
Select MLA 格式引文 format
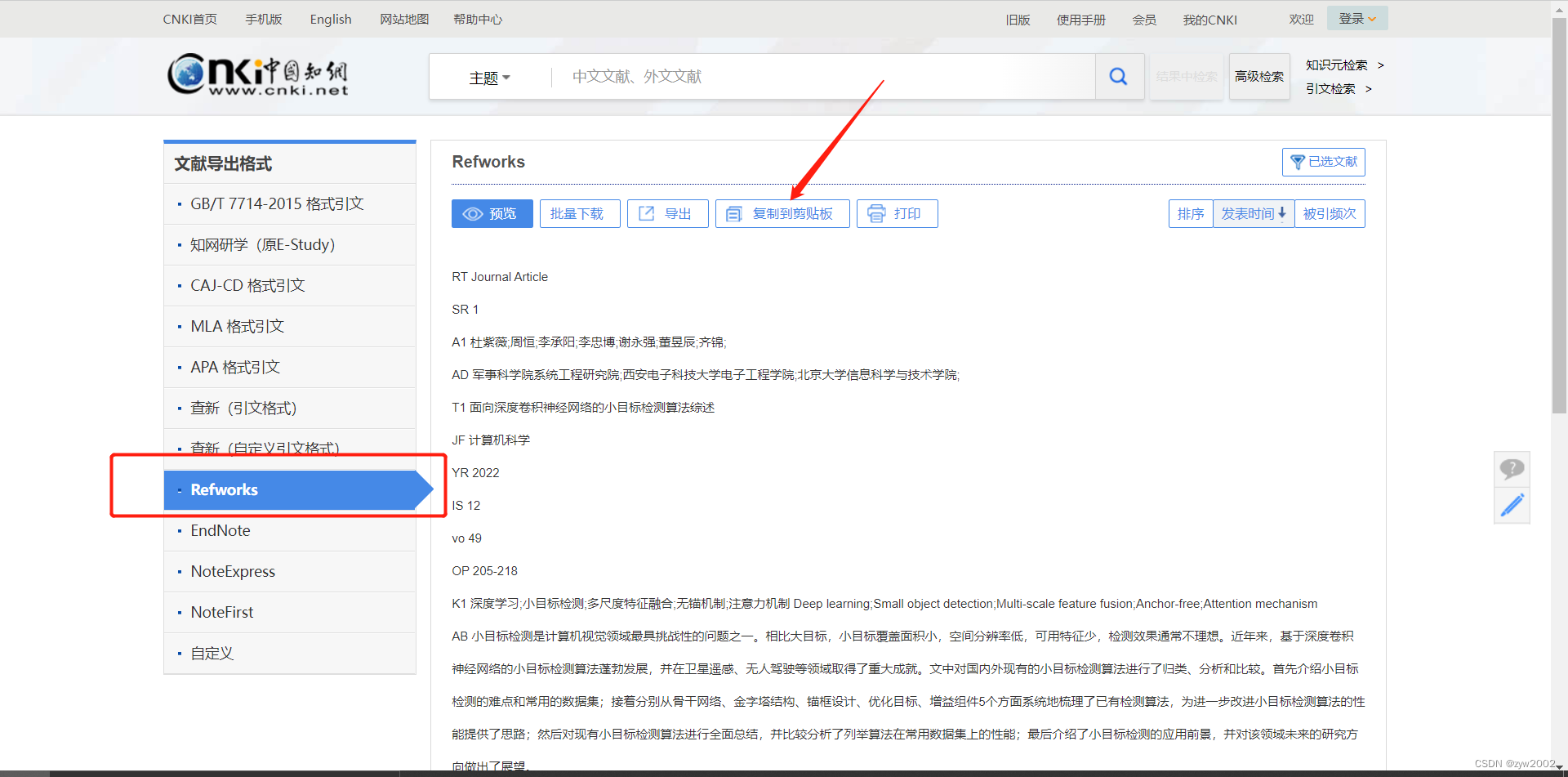point(290,327)
